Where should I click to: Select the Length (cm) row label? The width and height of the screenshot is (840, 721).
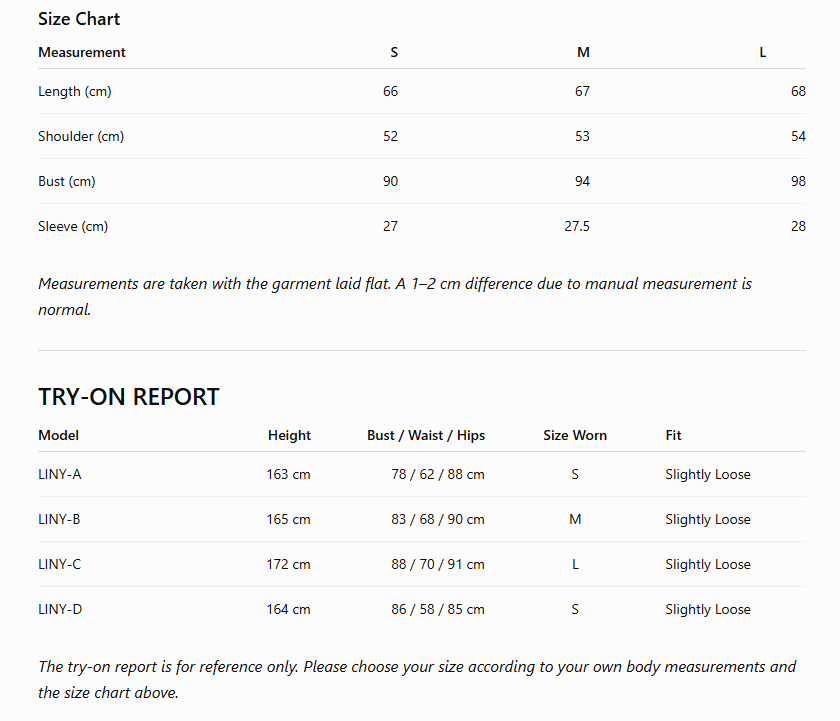(x=74, y=92)
